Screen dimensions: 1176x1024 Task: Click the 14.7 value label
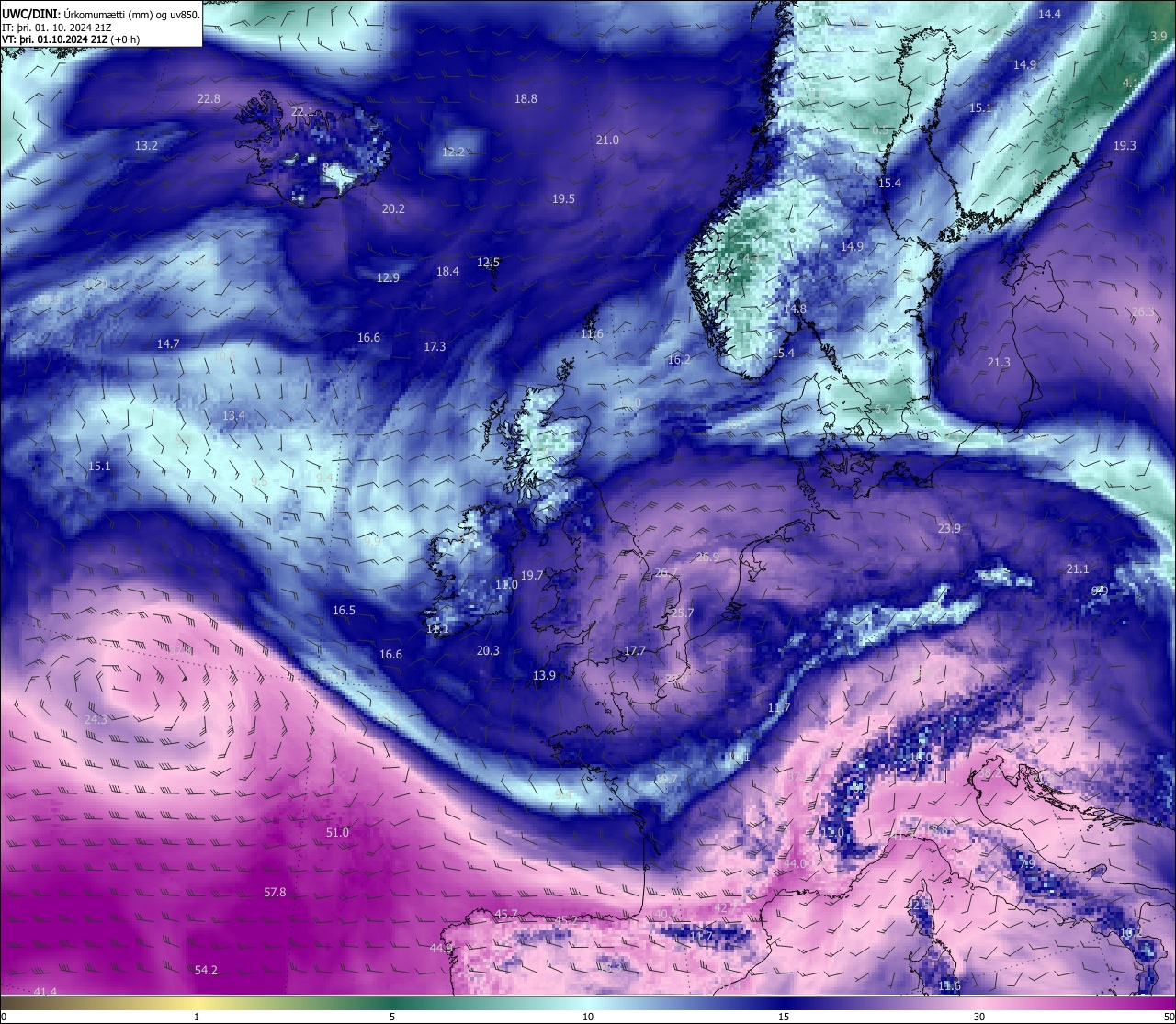point(168,343)
